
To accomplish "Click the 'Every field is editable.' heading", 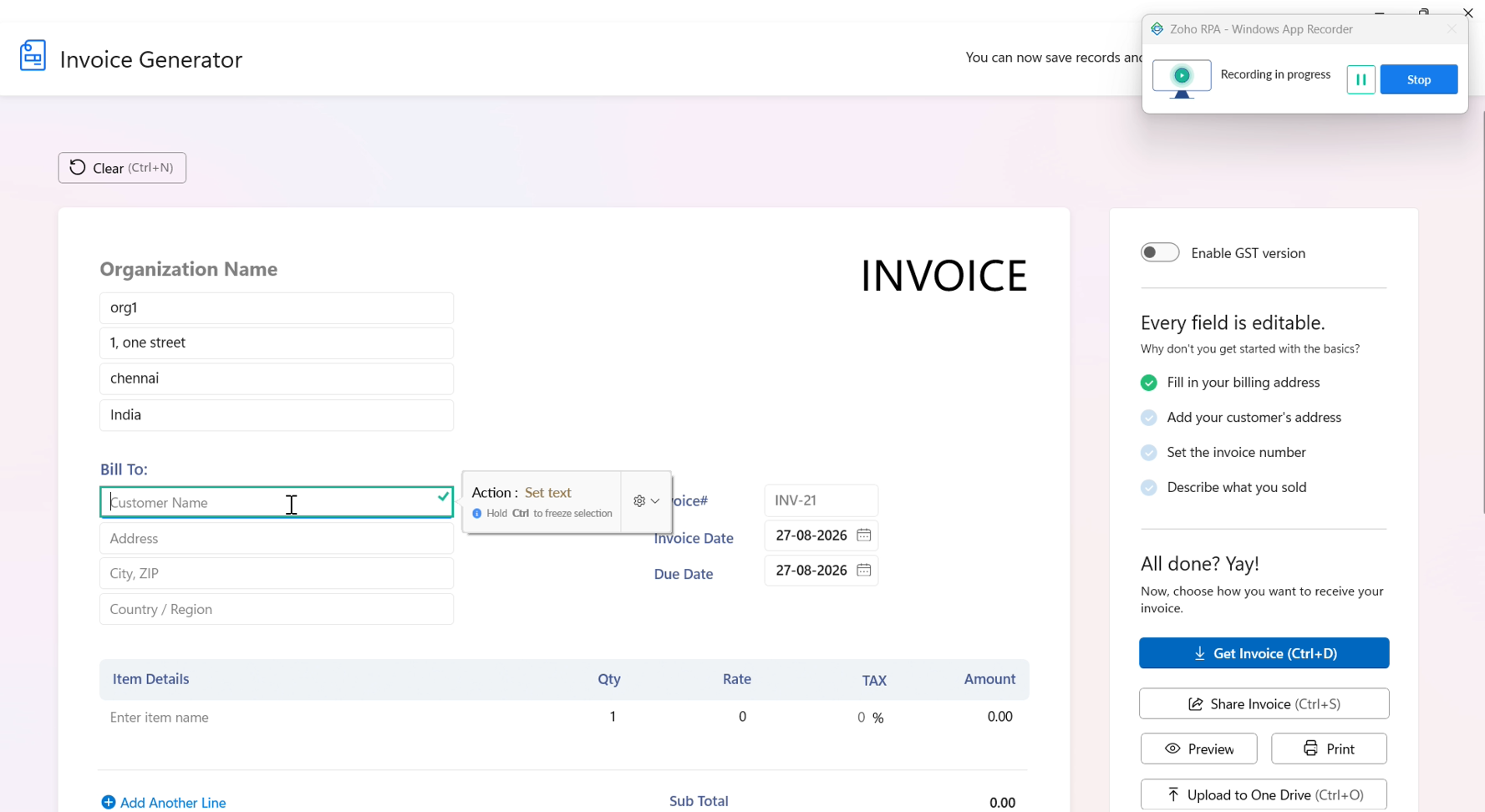I will [x=1233, y=322].
